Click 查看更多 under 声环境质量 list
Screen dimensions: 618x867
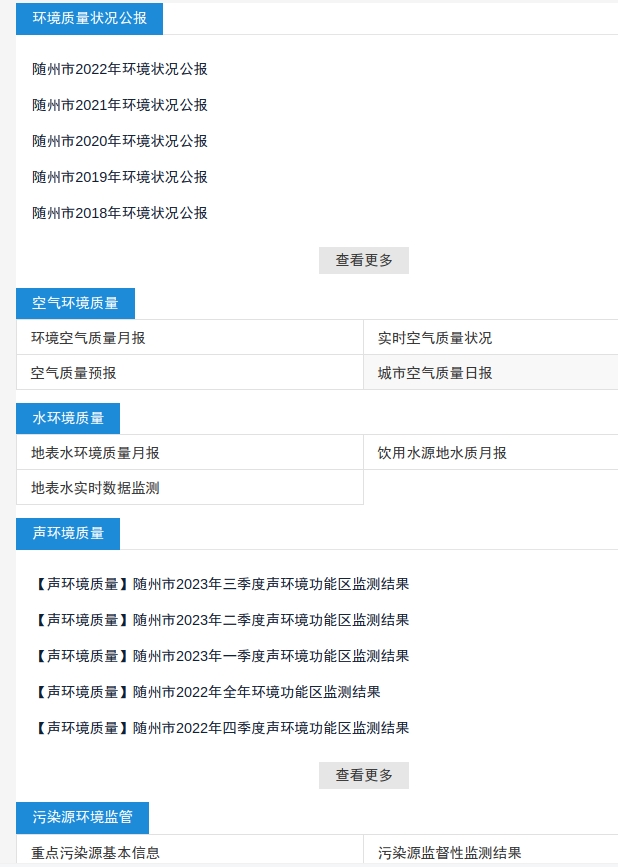tap(364, 775)
